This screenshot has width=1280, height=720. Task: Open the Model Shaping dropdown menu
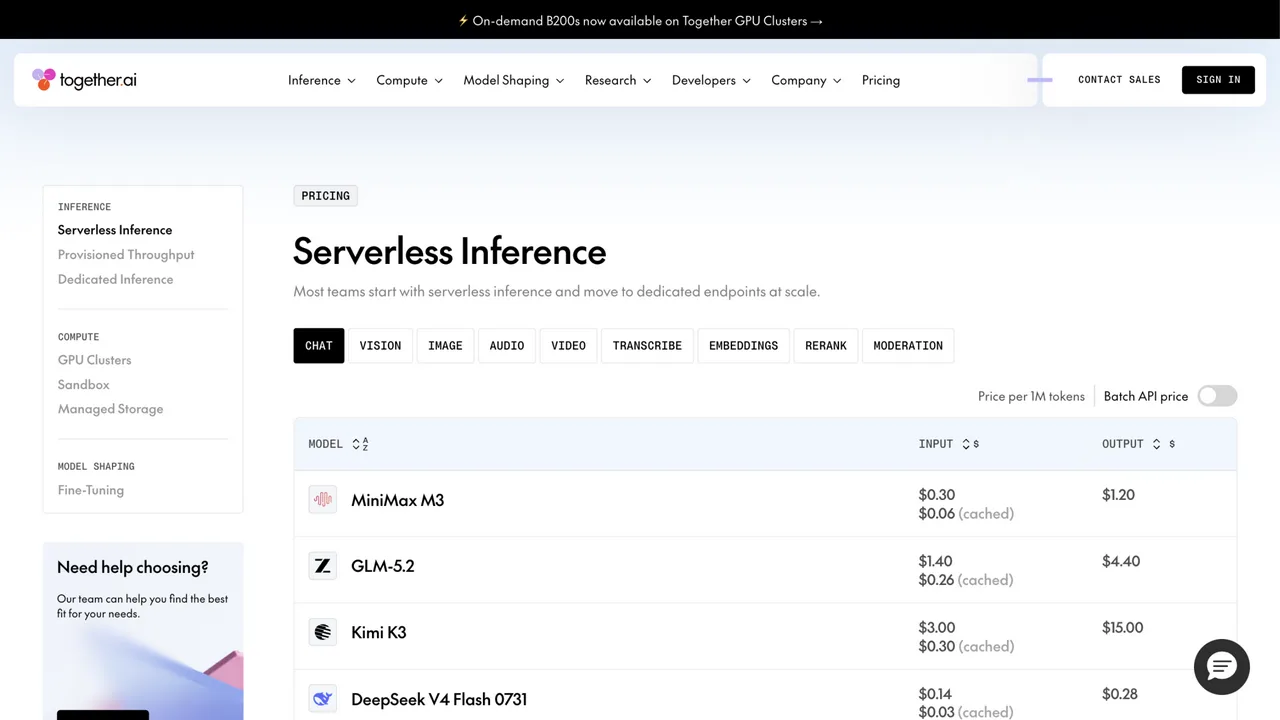[x=514, y=80]
